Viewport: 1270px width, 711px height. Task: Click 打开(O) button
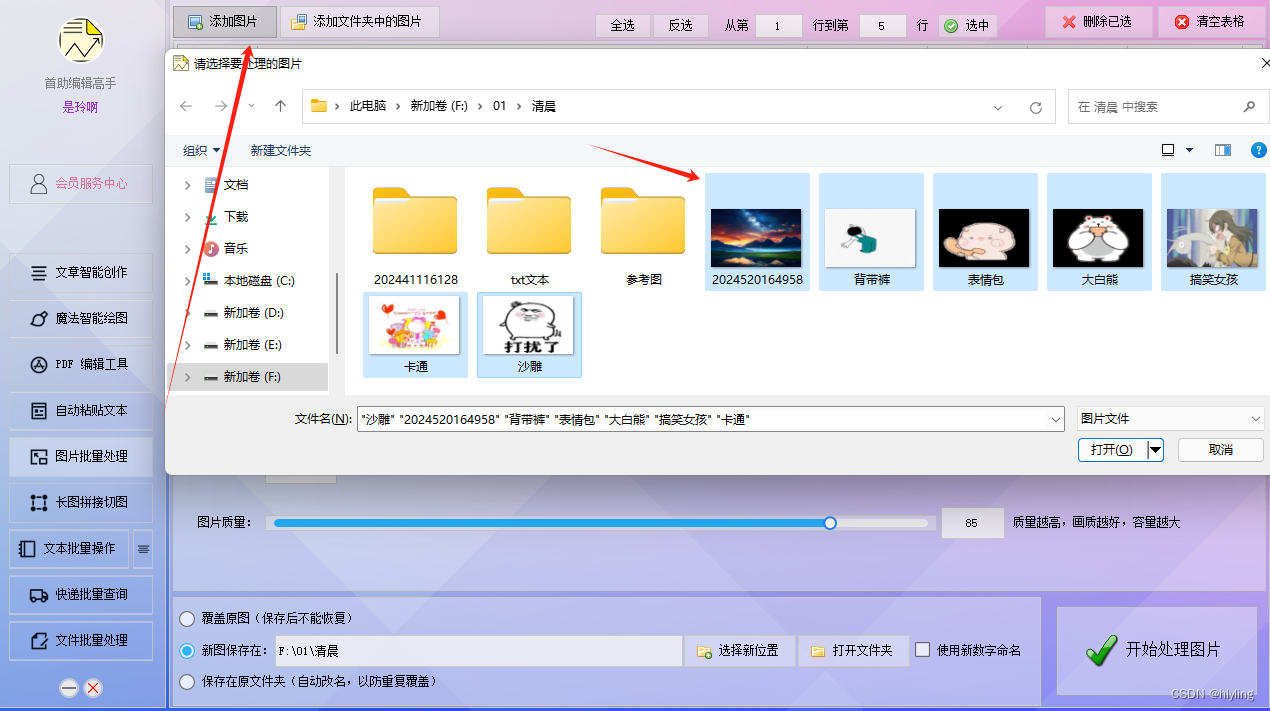(1112, 450)
